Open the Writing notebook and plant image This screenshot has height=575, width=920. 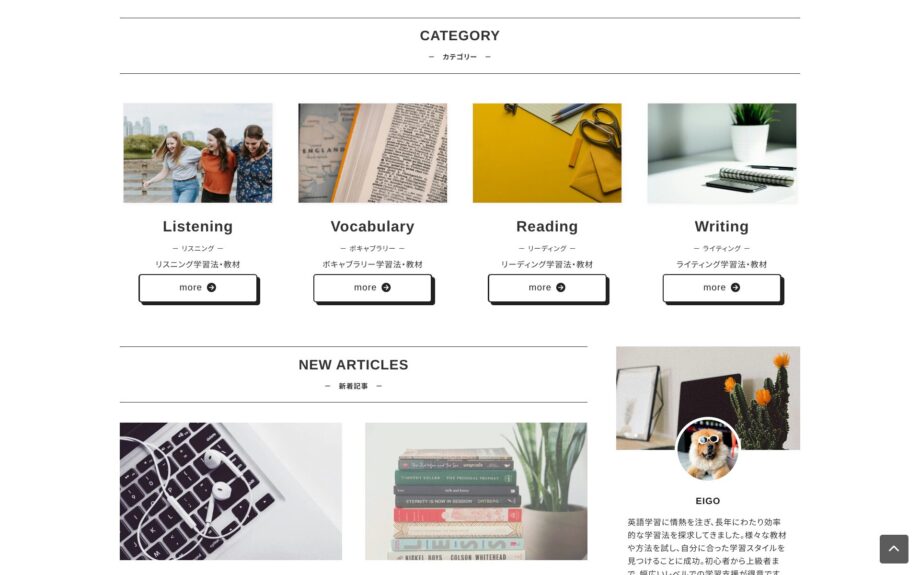click(721, 153)
